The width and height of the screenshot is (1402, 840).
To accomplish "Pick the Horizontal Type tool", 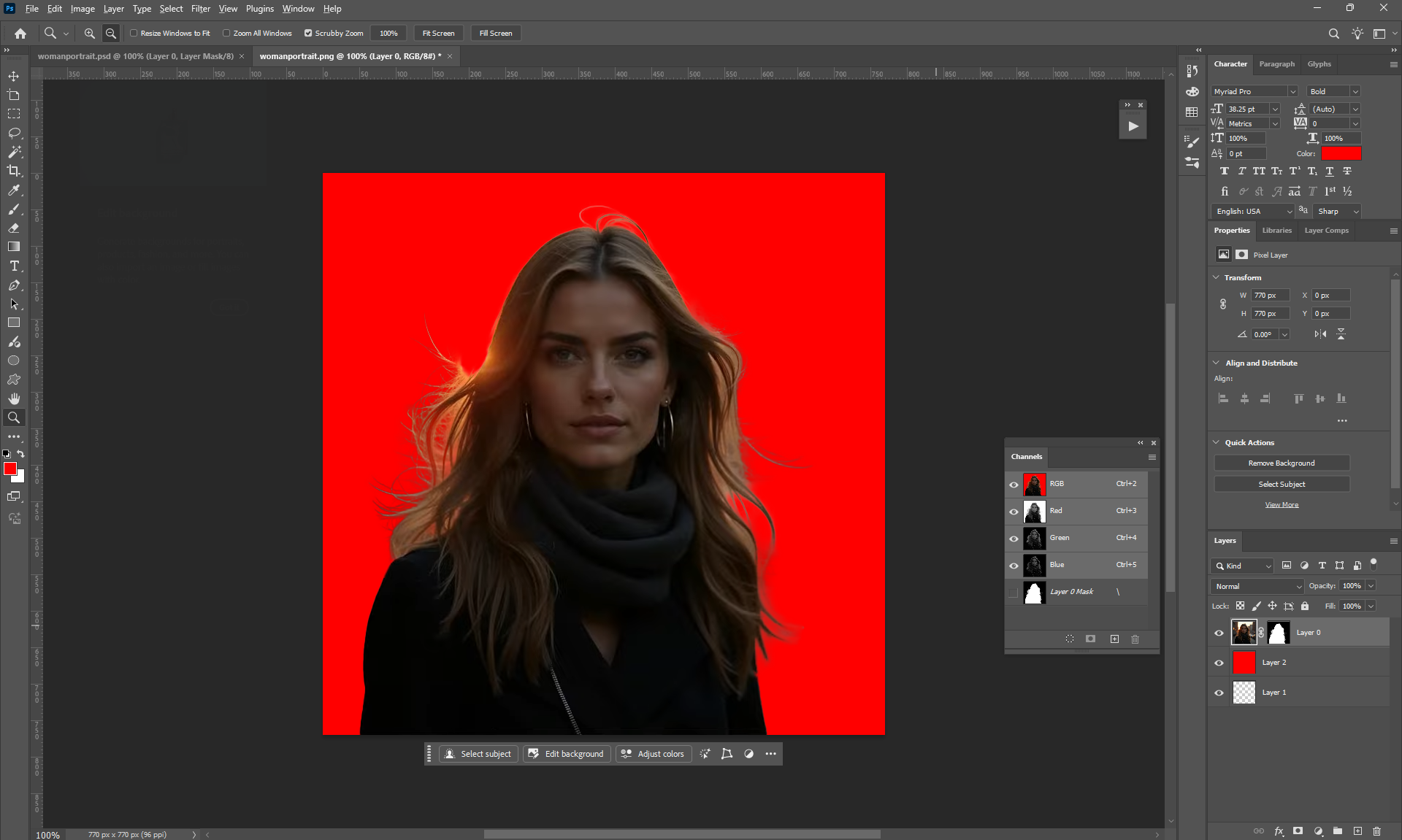I will click(14, 266).
